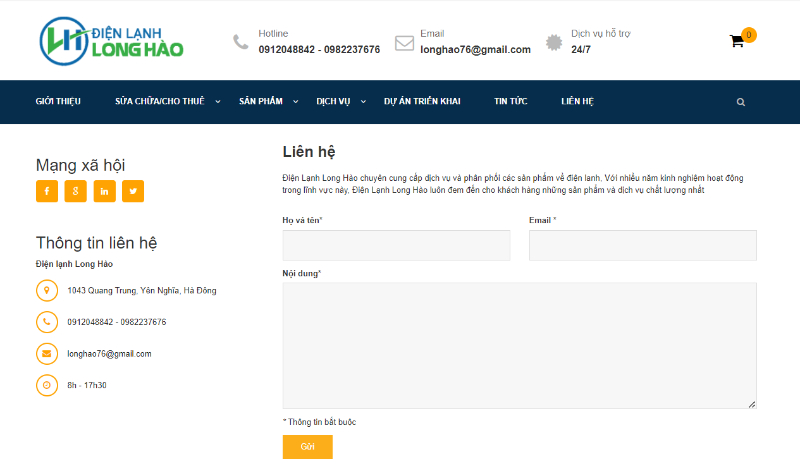Open the Sản phẩm menu item
Viewport: 800px width, 466px height.
pos(261,101)
